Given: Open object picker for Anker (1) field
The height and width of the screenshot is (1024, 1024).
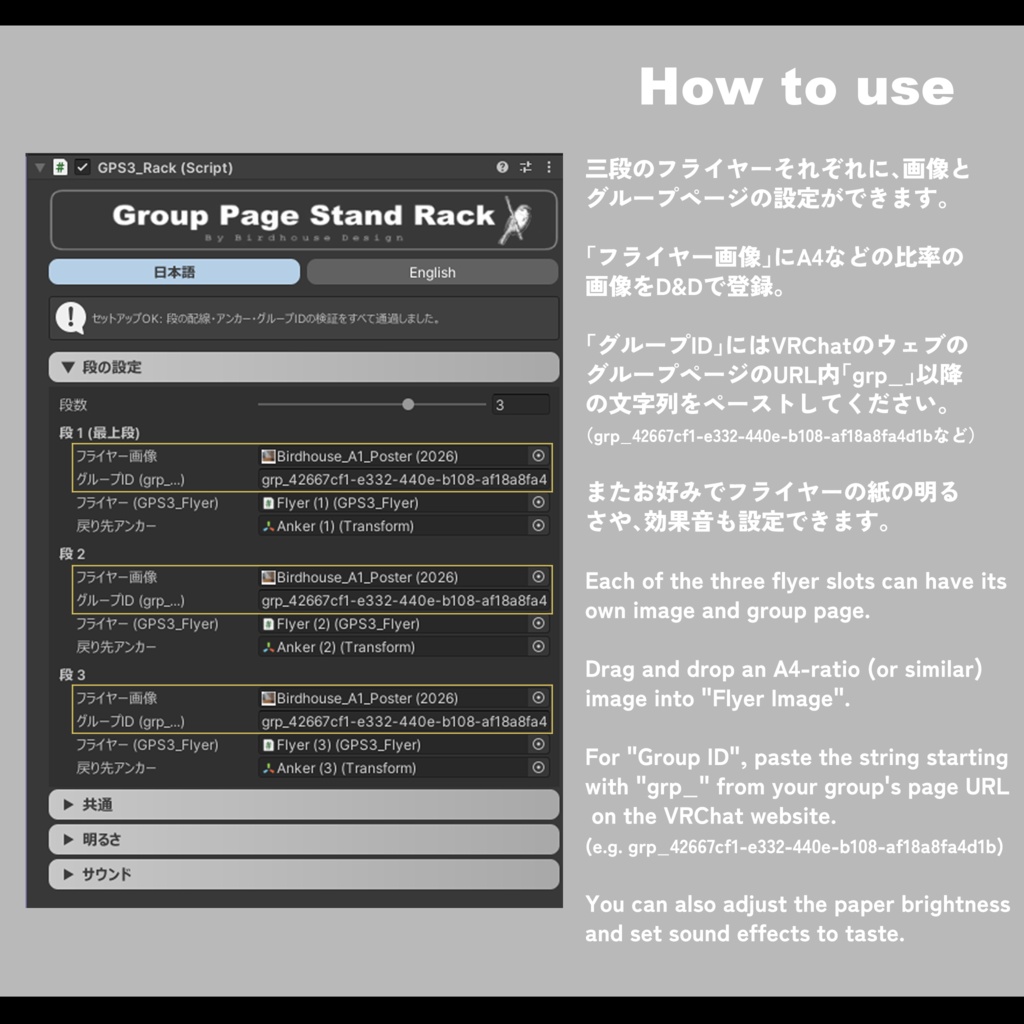Looking at the screenshot, I should coord(538,526).
